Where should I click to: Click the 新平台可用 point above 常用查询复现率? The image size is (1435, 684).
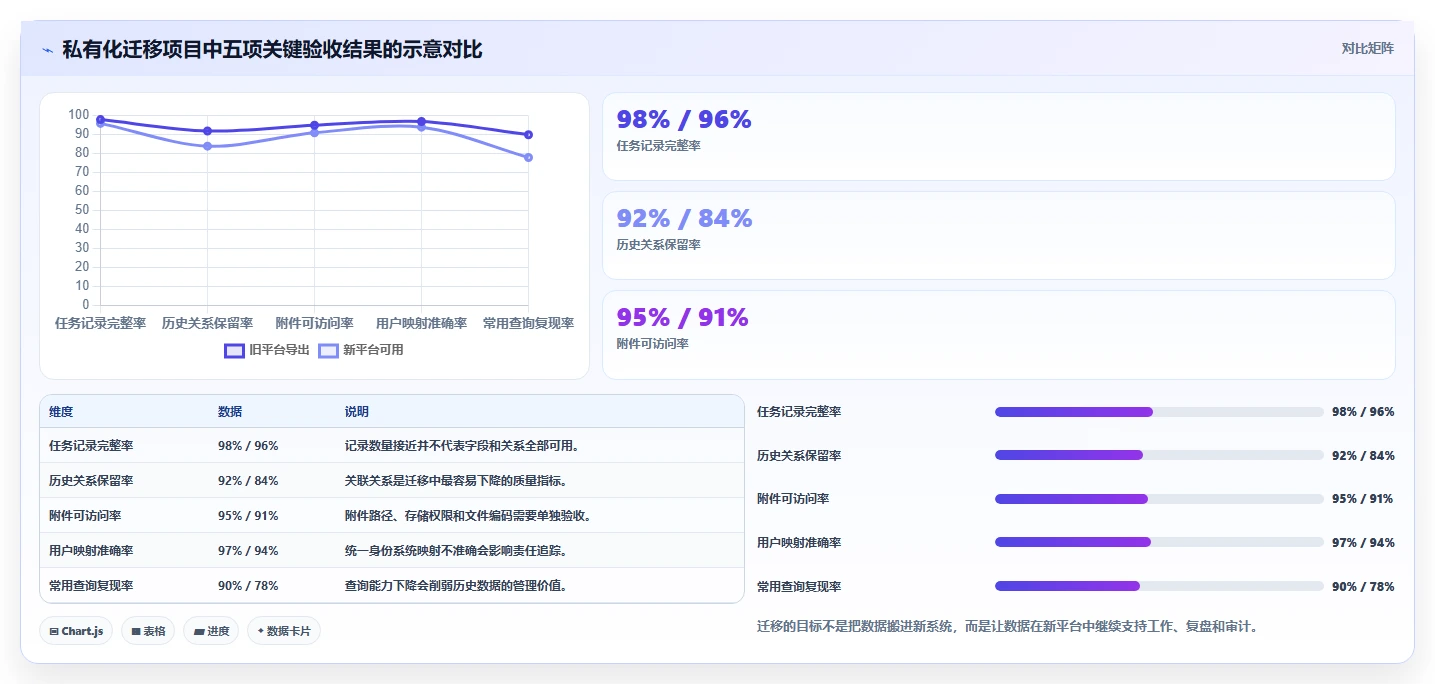(528, 157)
